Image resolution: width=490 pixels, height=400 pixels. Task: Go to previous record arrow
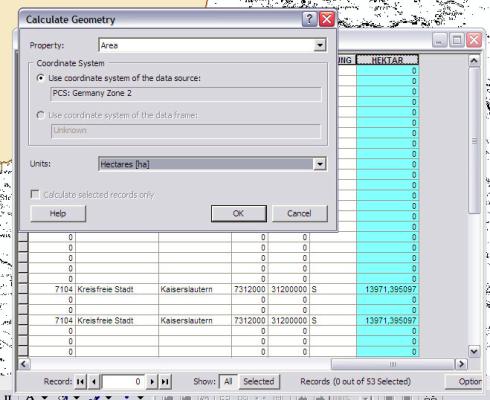94,381
